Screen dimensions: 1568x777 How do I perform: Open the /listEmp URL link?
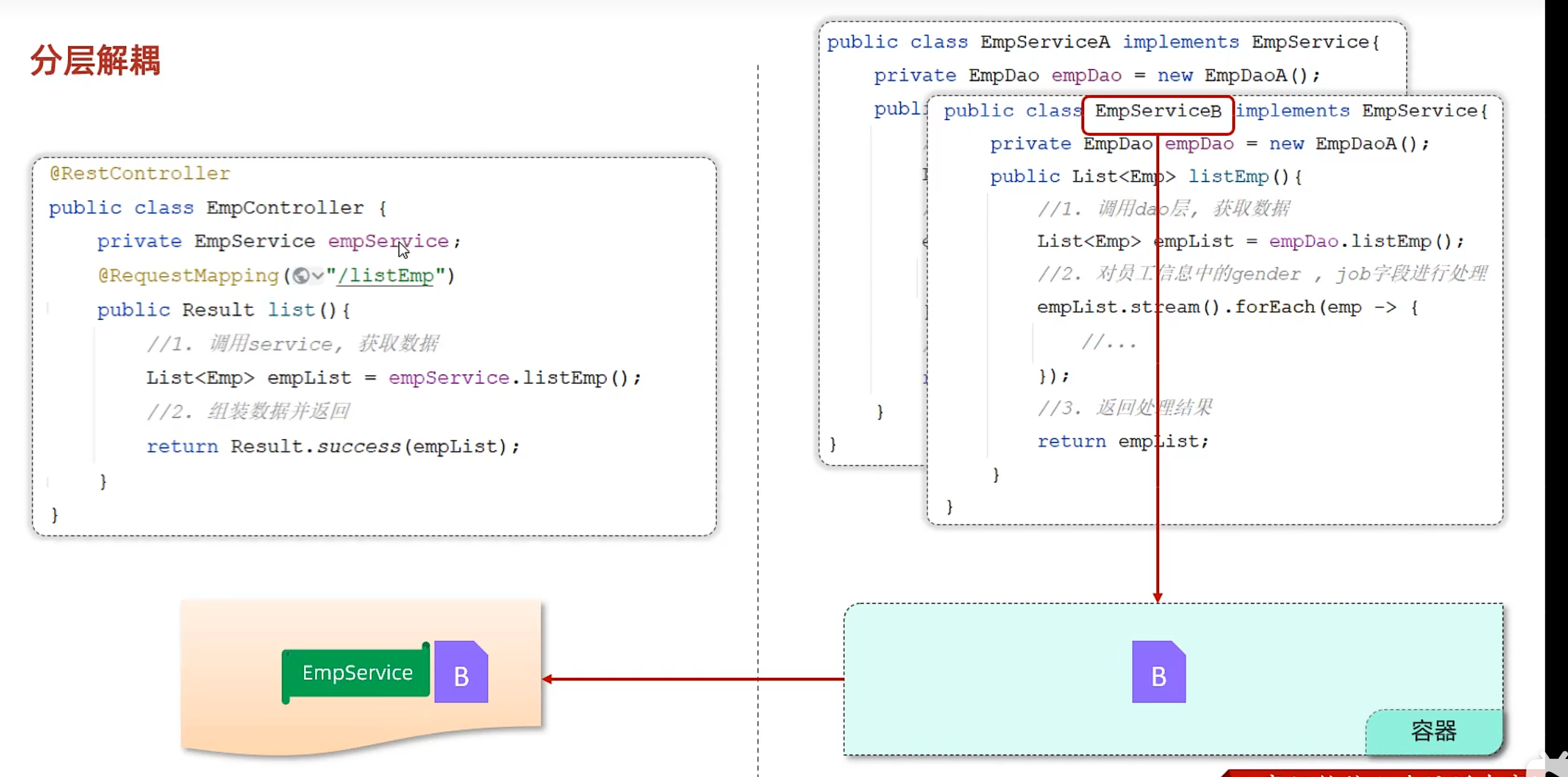point(385,275)
